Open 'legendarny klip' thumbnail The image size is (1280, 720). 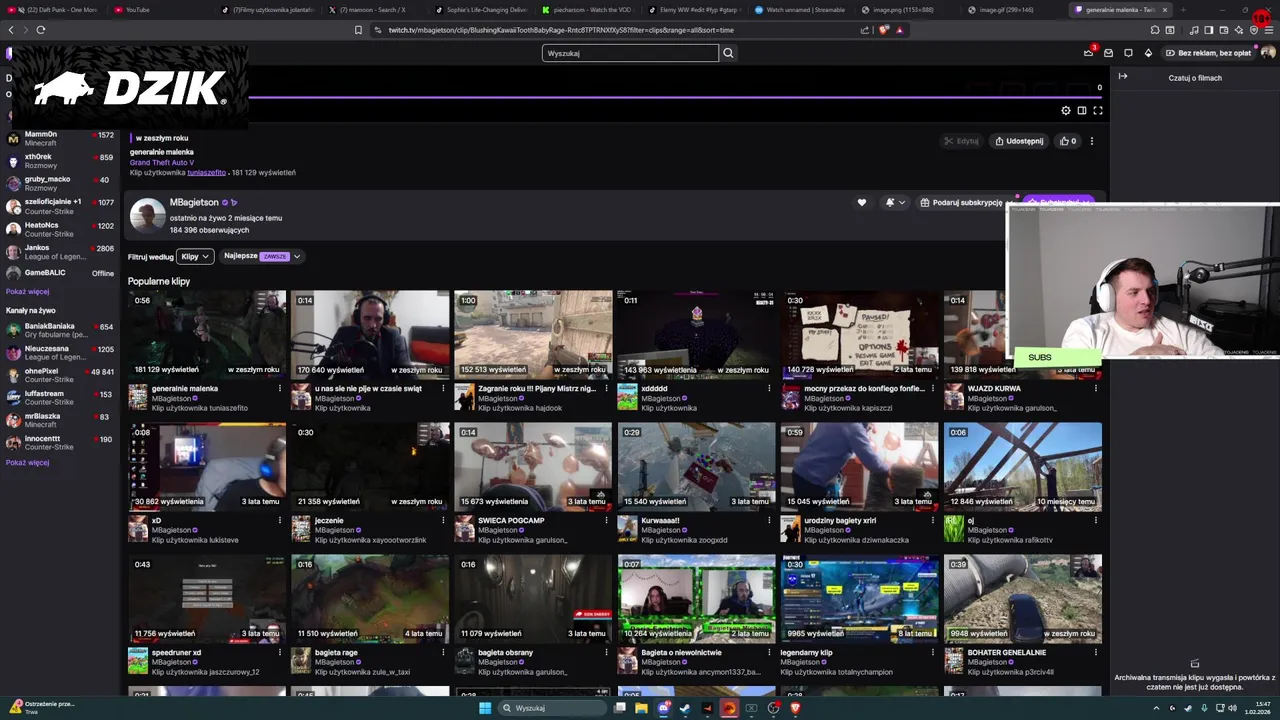tap(860, 598)
